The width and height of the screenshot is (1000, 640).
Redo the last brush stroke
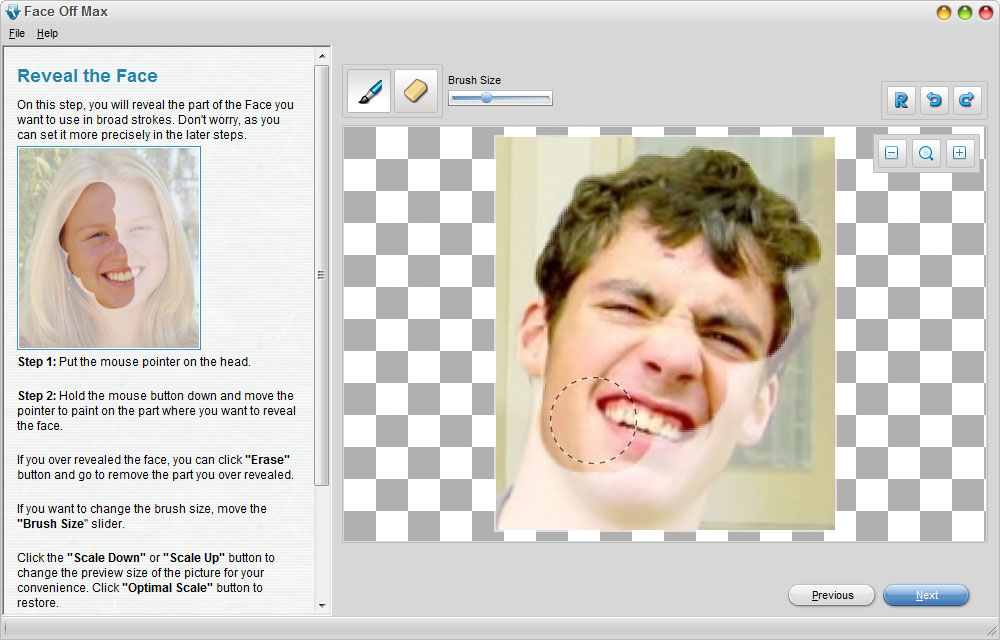coord(967,100)
